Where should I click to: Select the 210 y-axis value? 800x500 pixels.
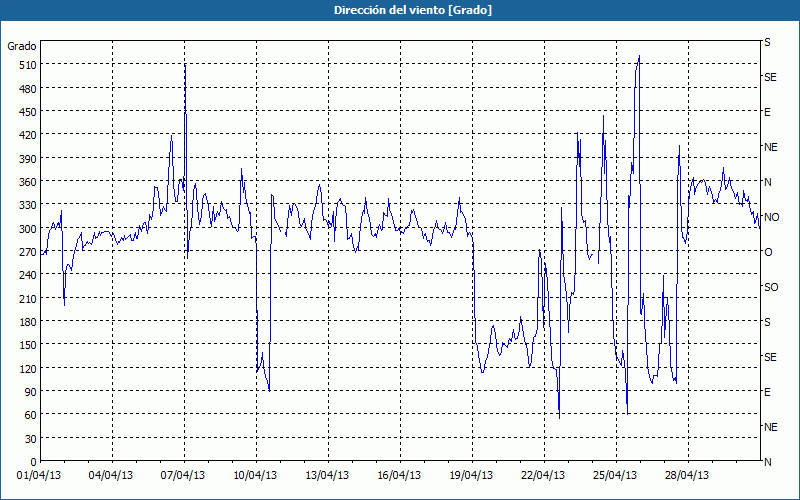pyautogui.click(x=28, y=298)
